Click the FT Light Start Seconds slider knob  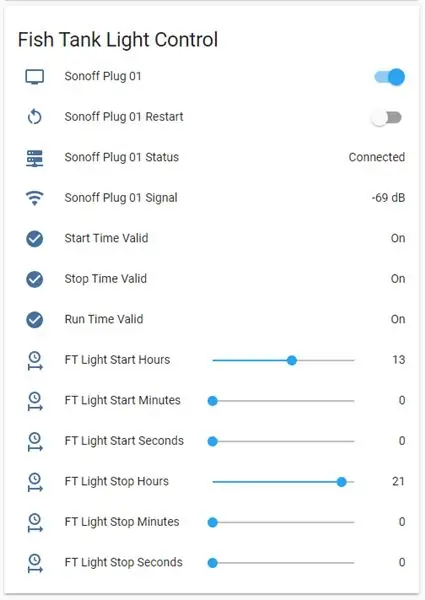[213, 442]
